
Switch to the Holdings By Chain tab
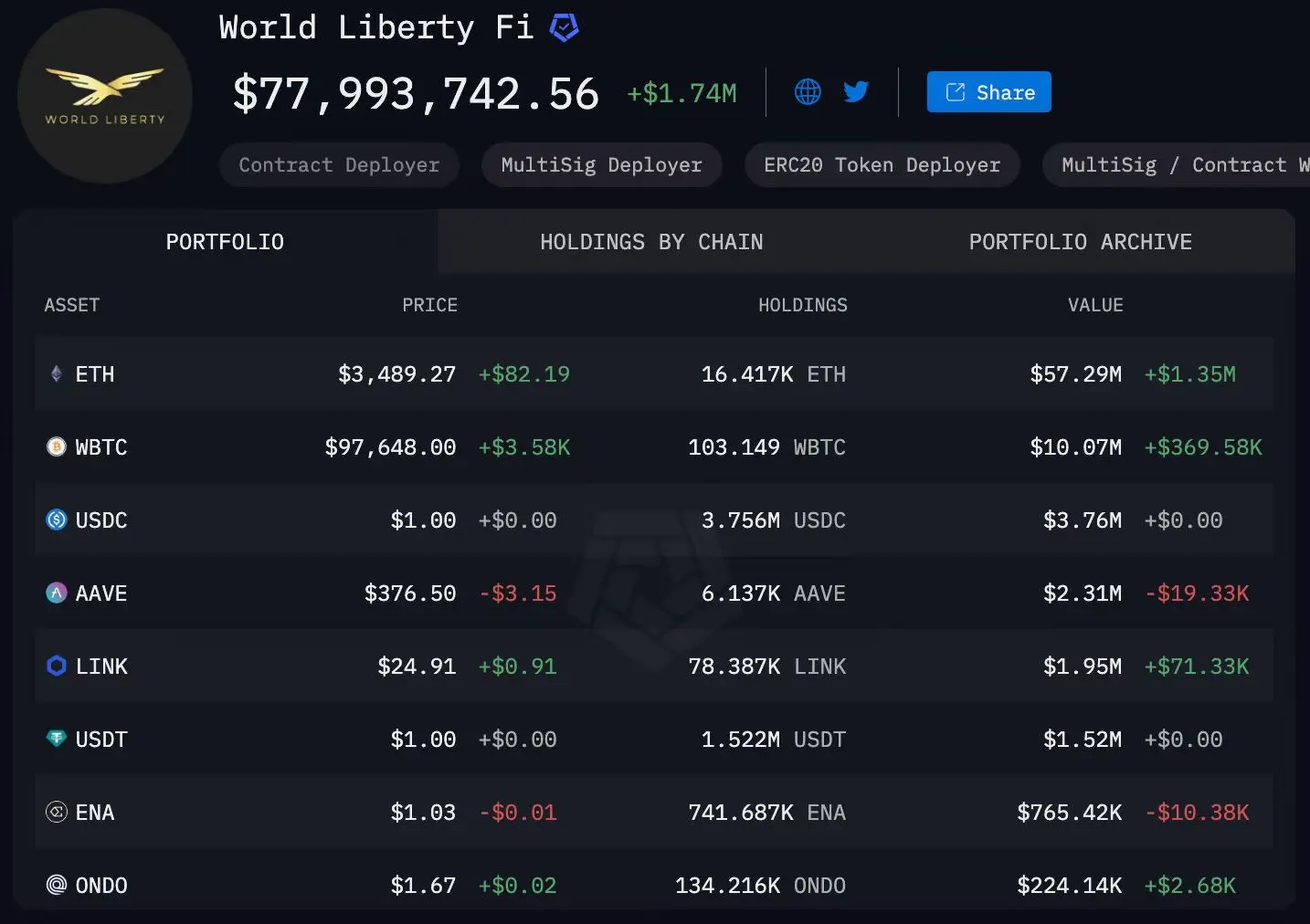[x=651, y=242]
